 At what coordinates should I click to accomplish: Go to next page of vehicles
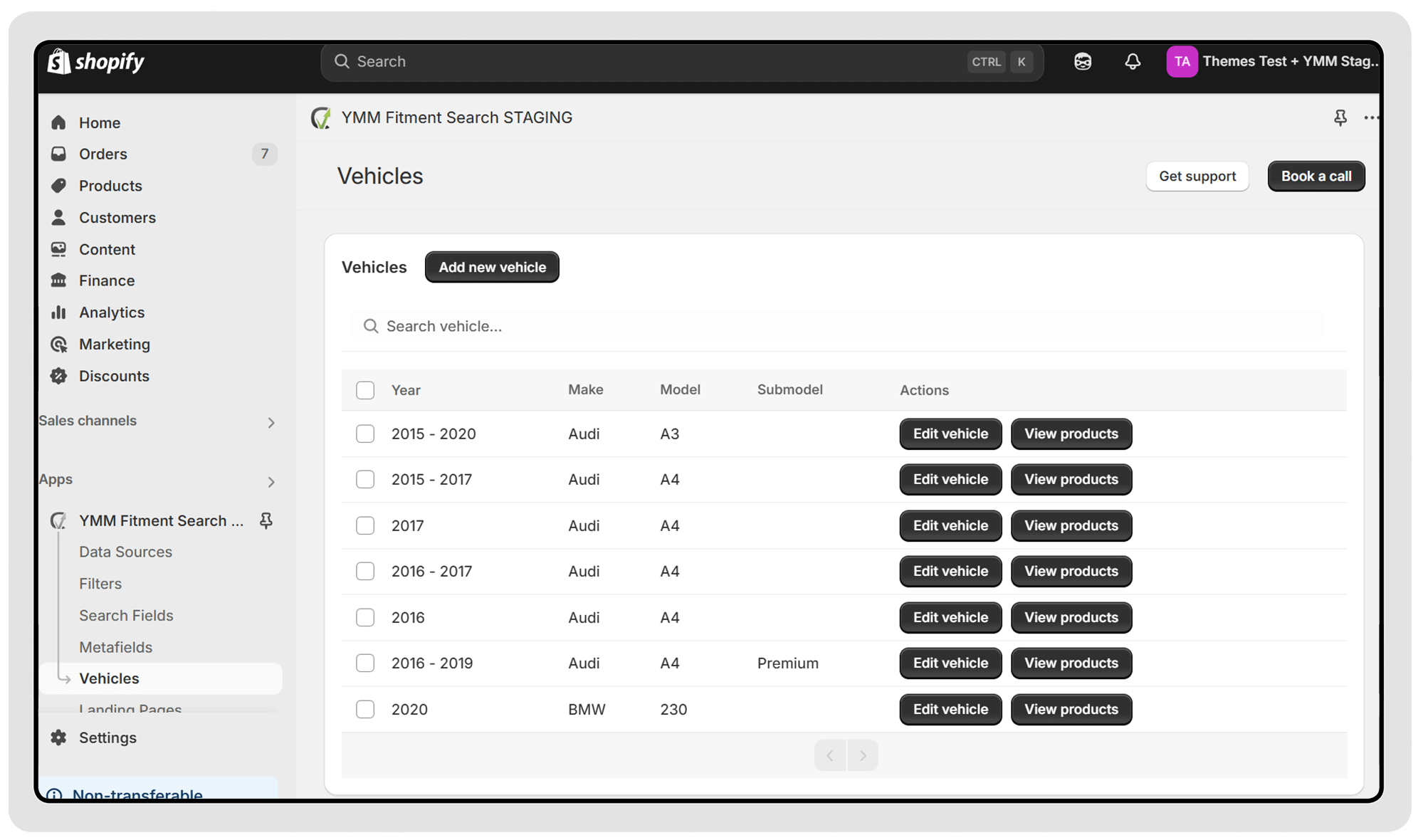coord(863,755)
